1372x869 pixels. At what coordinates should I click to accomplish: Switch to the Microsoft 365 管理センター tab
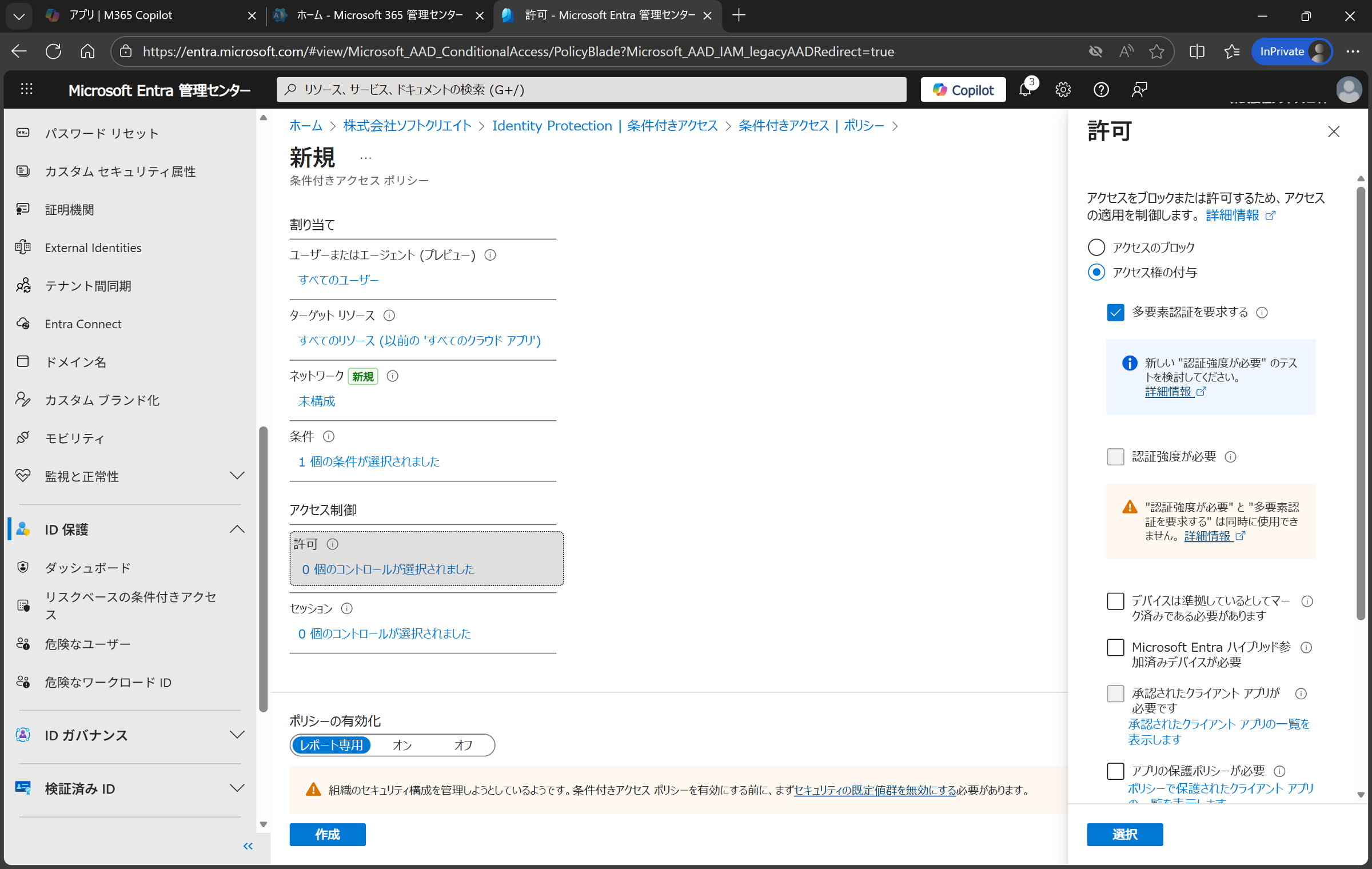click(x=374, y=15)
